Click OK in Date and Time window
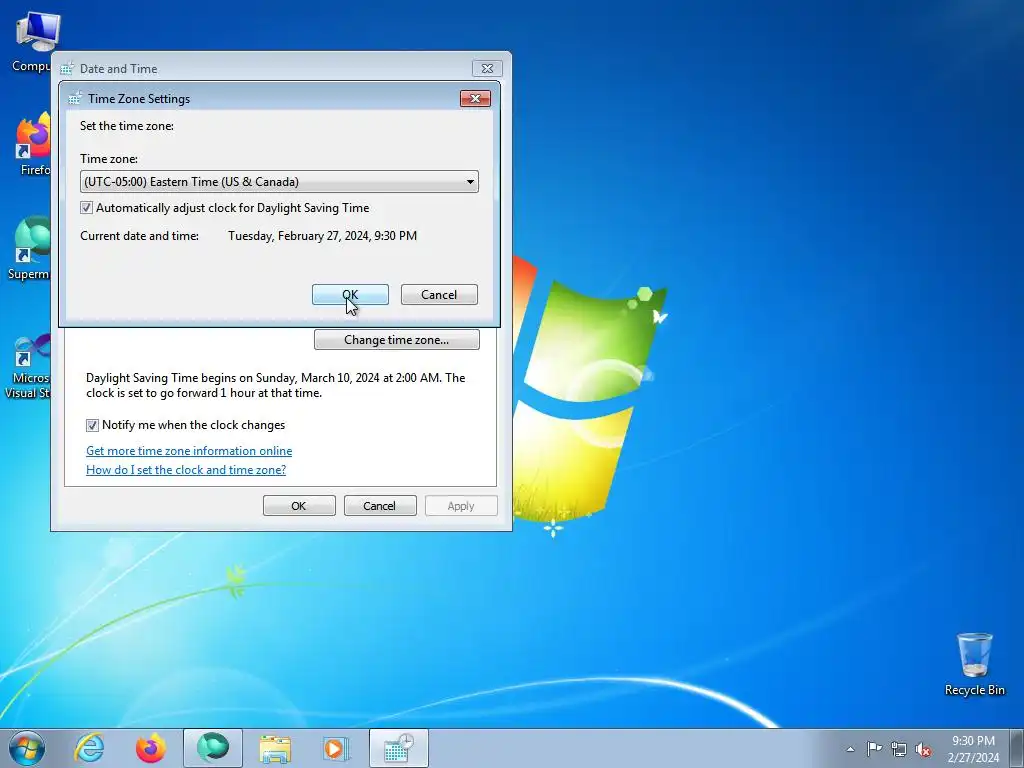 tap(299, 505)
